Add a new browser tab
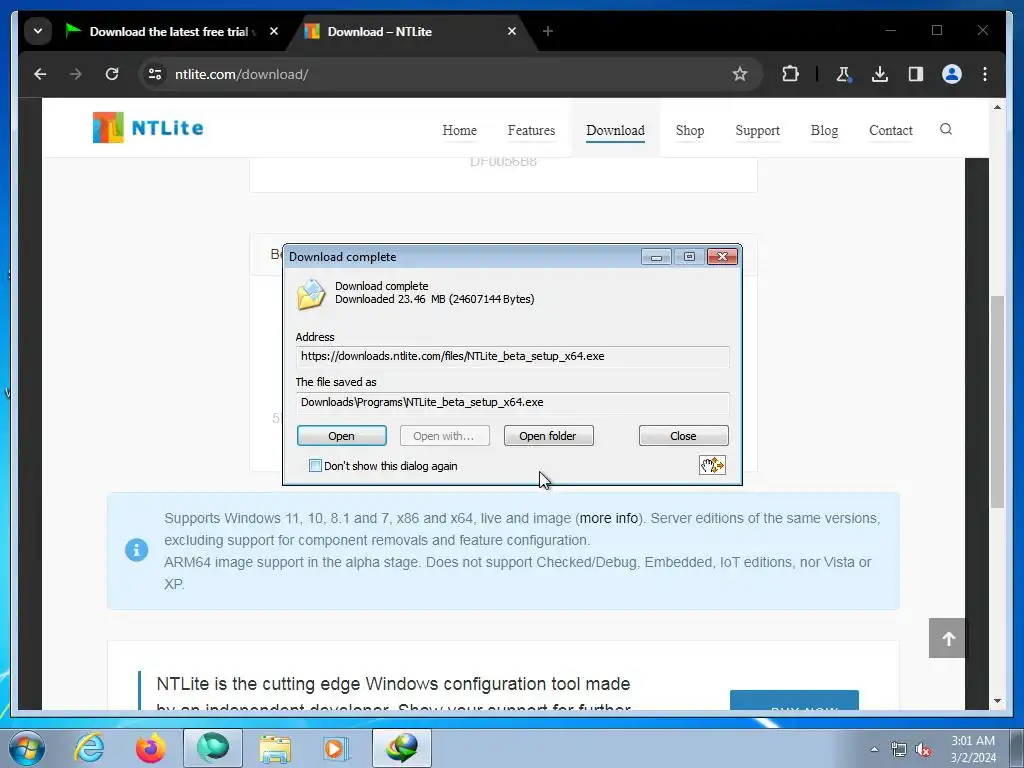Viewport: 1024px width, 768px height. [548, 31]
